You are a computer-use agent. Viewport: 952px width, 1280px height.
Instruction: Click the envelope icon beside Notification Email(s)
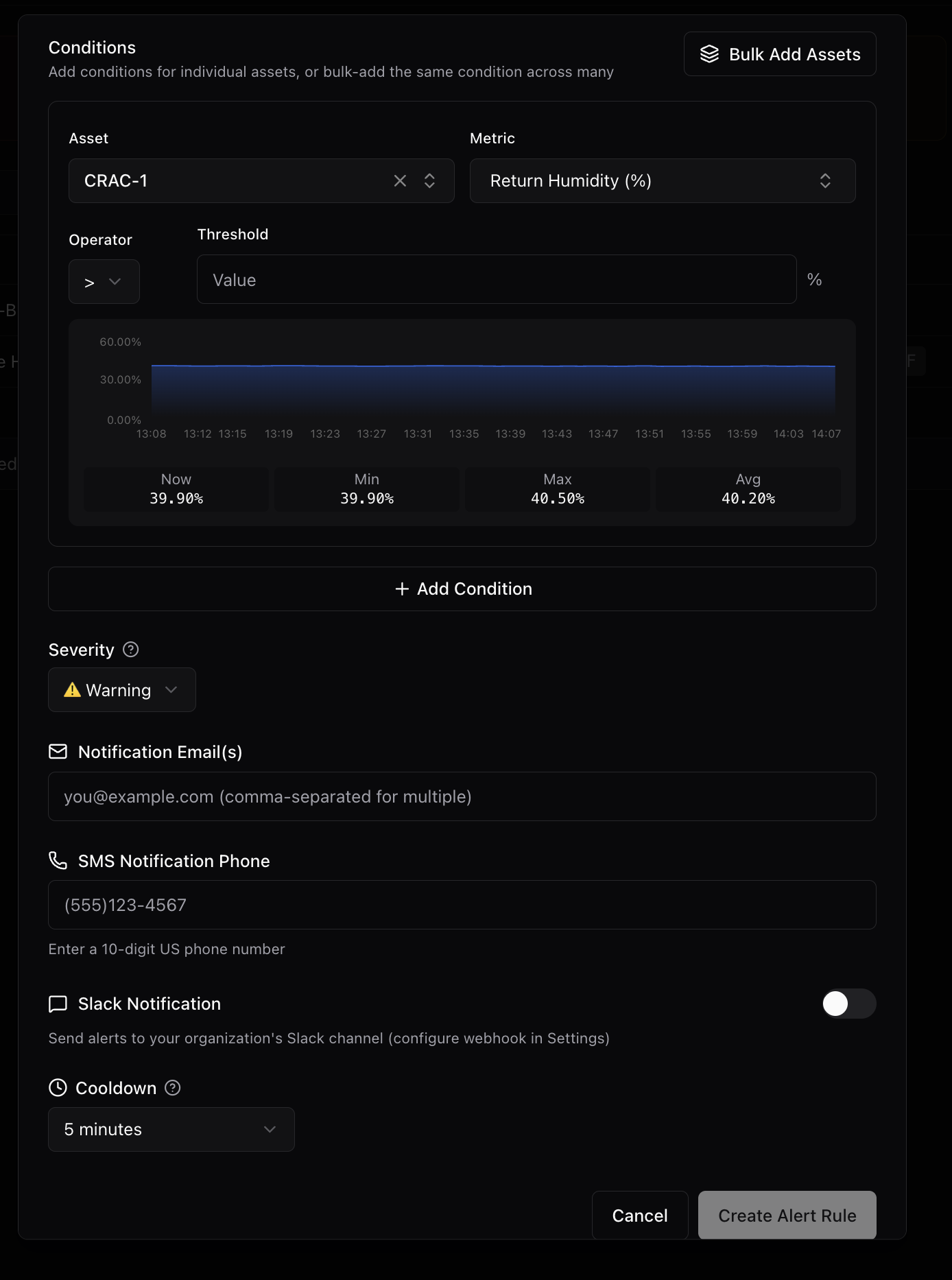point(58,752)
